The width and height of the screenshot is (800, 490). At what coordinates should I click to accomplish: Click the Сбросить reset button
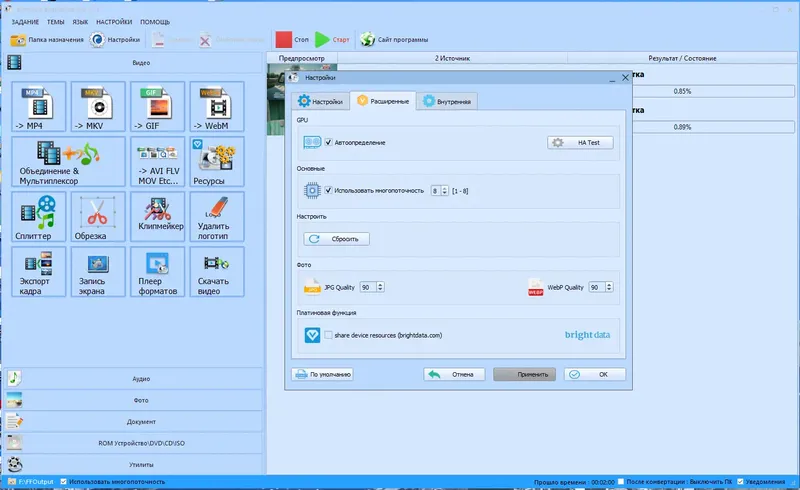(x=337, y=239)
